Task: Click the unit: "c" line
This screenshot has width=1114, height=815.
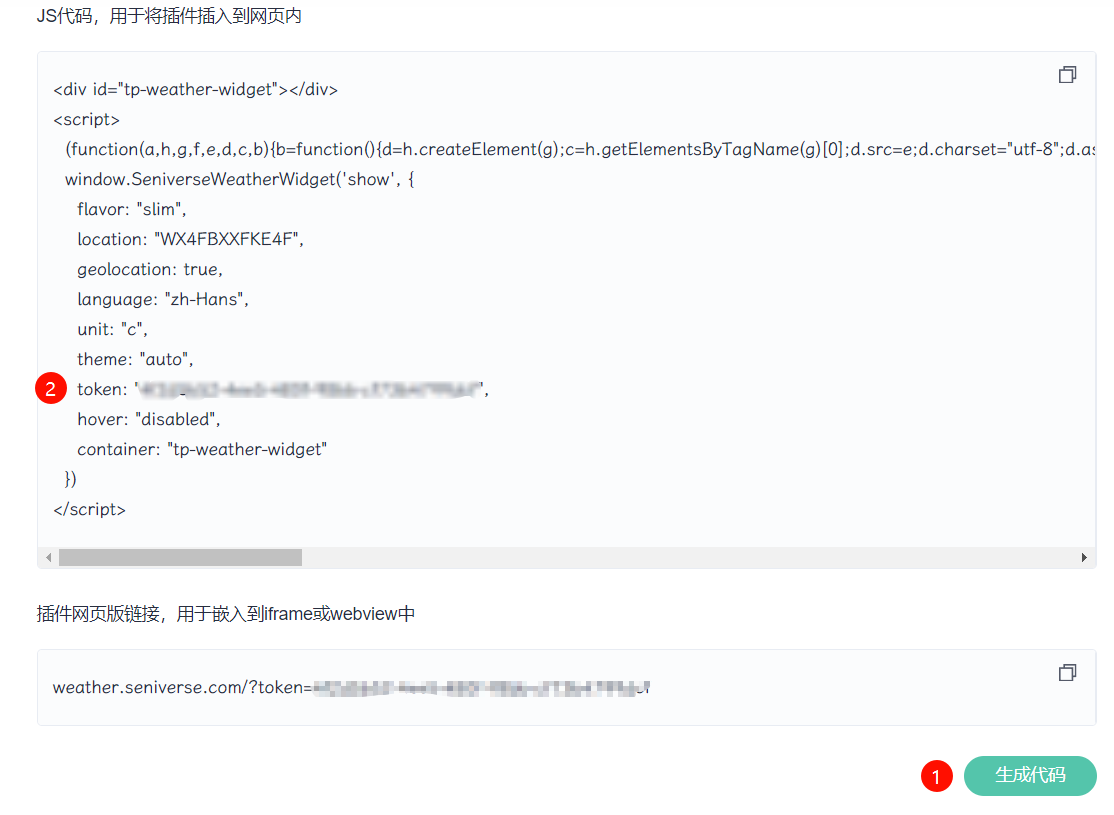Action: point(112,329)
